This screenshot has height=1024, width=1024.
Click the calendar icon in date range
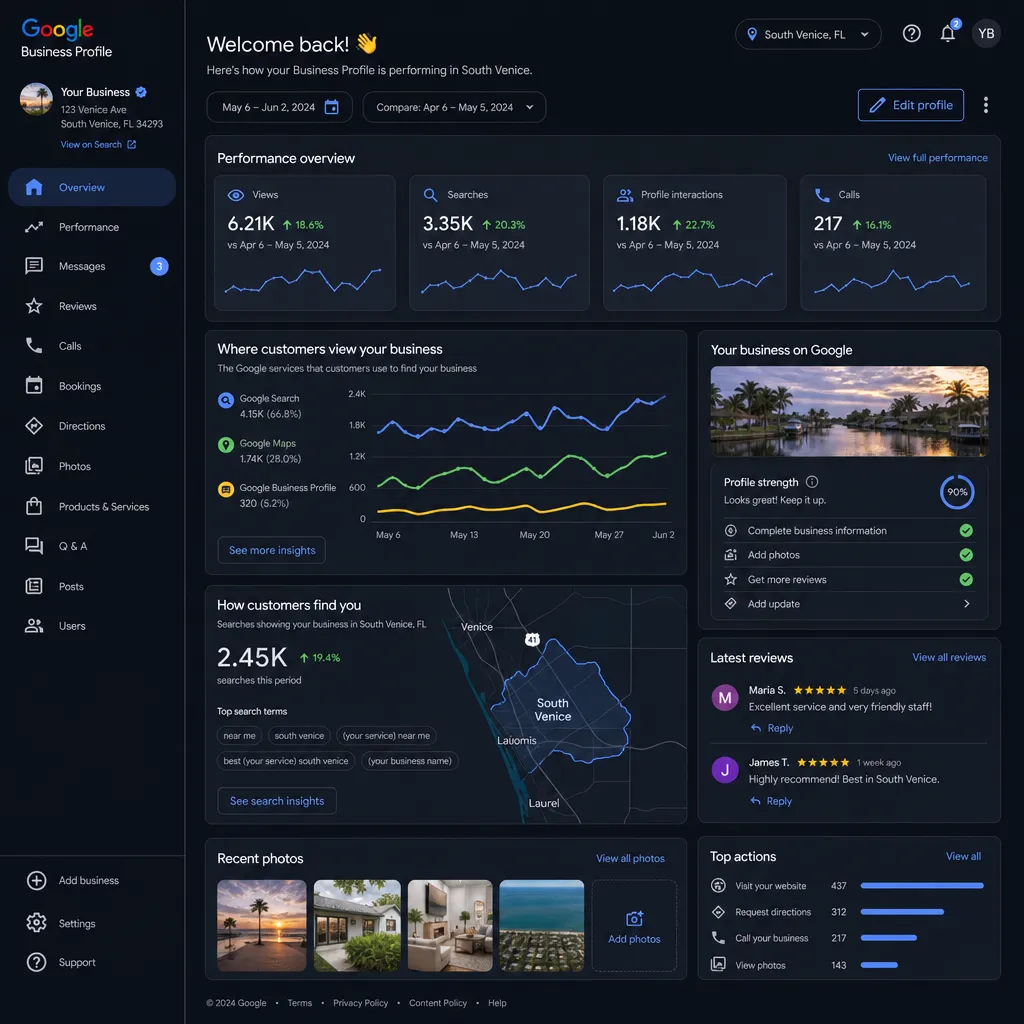(x=332, y=107)
